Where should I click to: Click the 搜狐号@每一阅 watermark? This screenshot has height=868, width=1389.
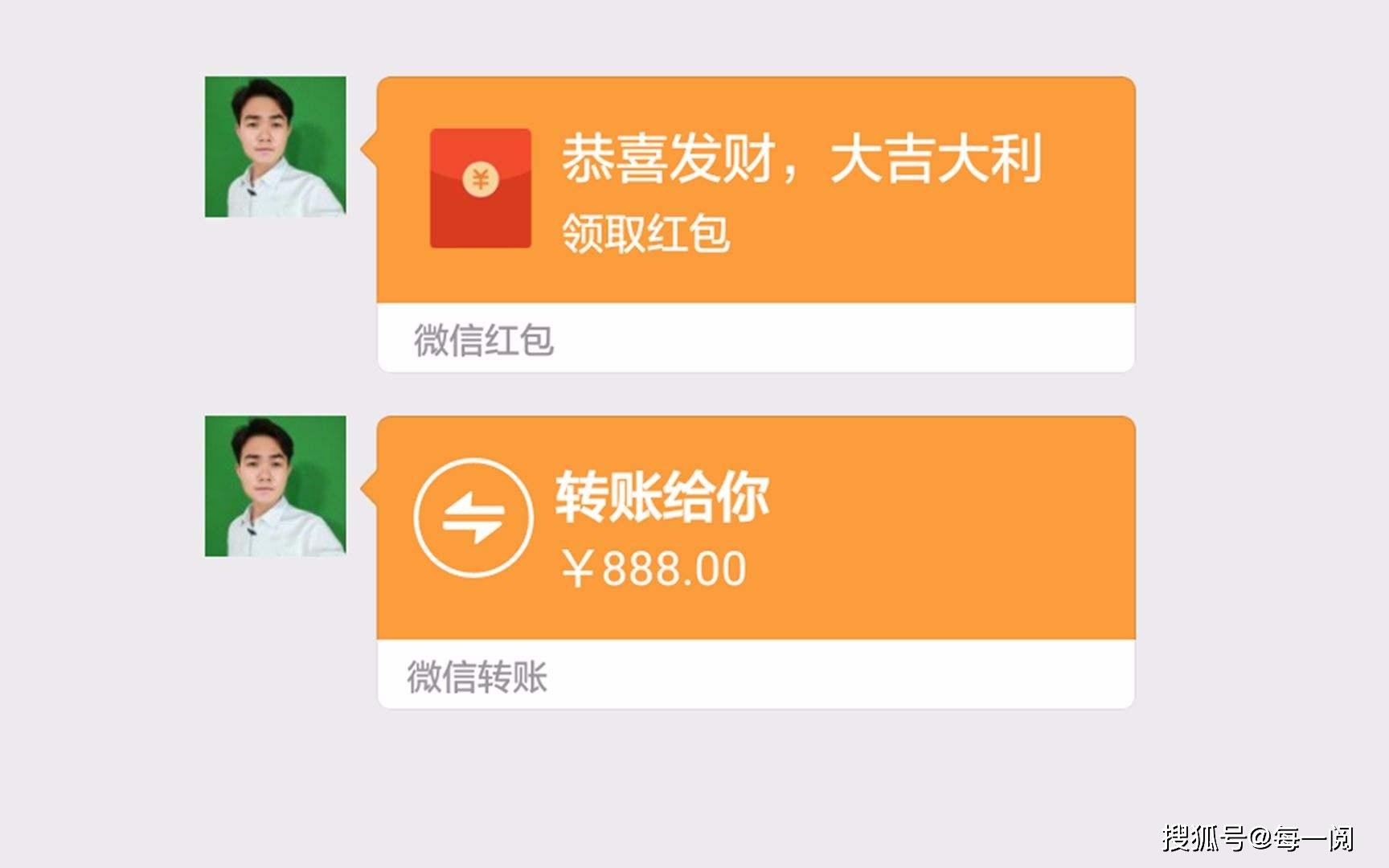pyautogui.click(x=1258, y=838)
